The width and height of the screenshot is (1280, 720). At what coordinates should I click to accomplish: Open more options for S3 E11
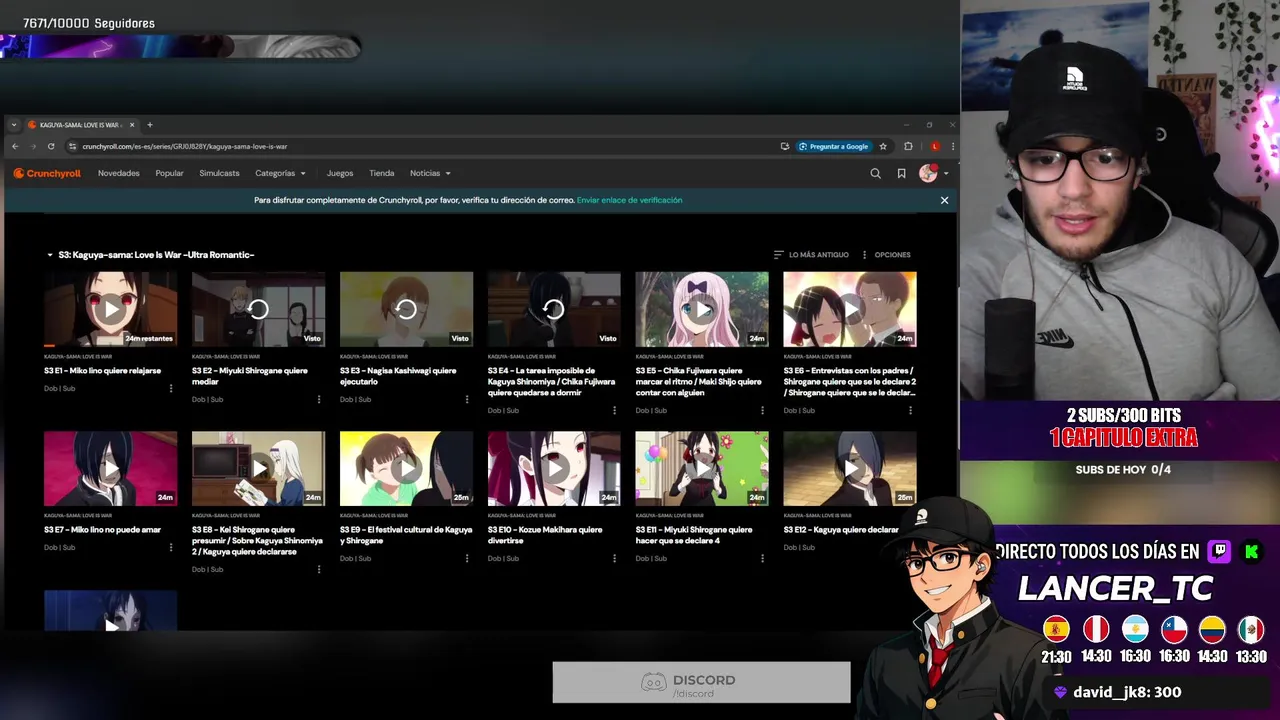[x=763, y=558]
